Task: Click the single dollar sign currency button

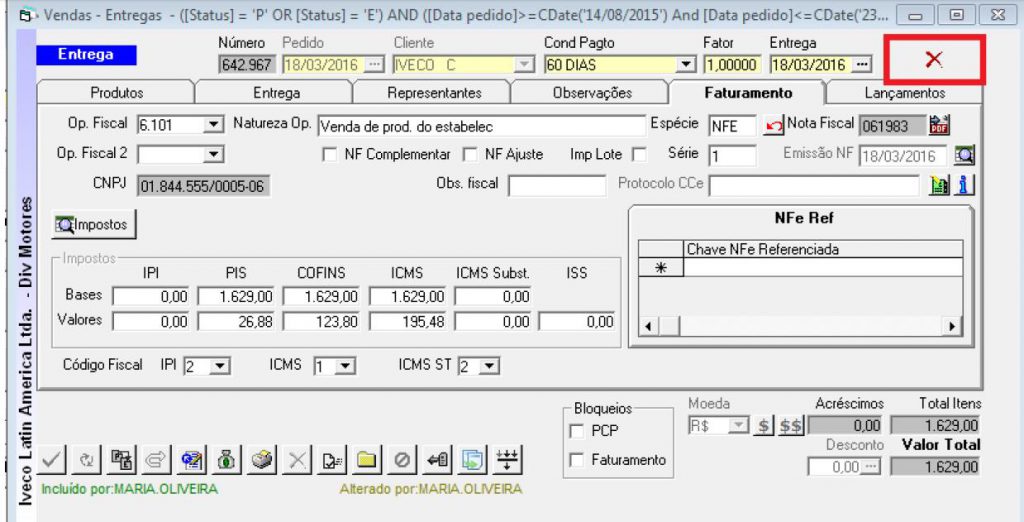Action: [763, 426]
